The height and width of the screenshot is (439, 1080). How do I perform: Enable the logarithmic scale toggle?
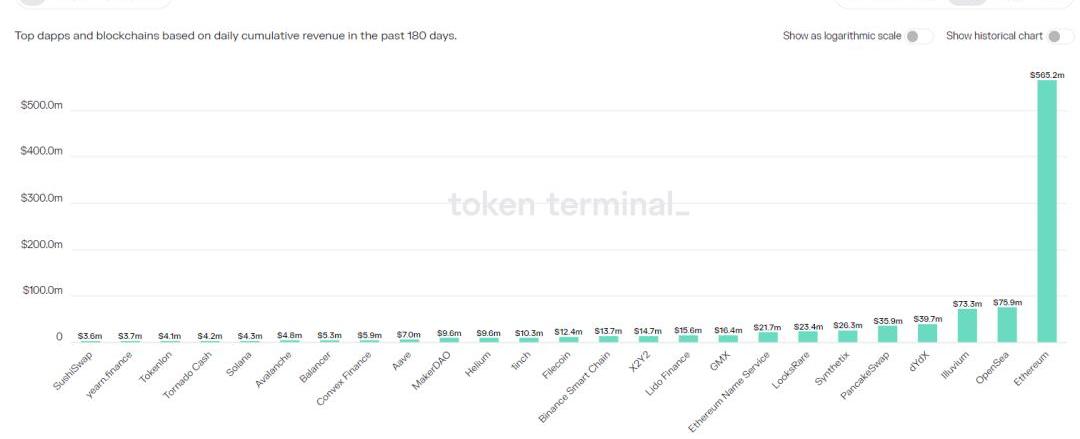pyautogui.click(x=920, y=36)
